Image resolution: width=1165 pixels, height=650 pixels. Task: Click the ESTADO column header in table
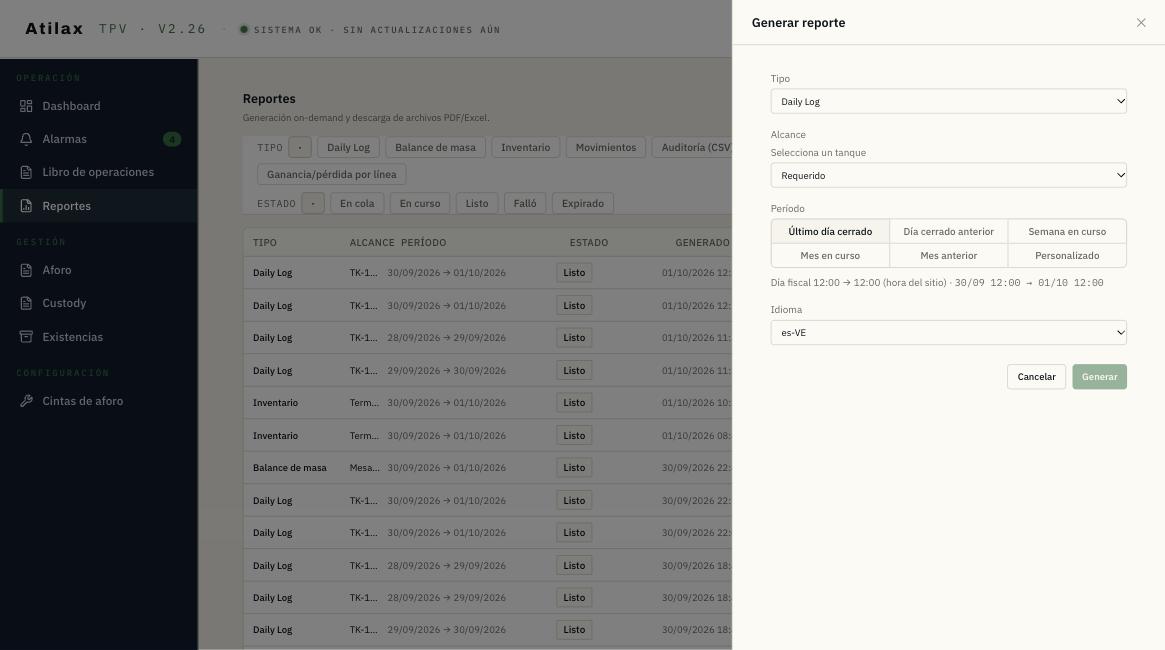(x=588, y=243)
